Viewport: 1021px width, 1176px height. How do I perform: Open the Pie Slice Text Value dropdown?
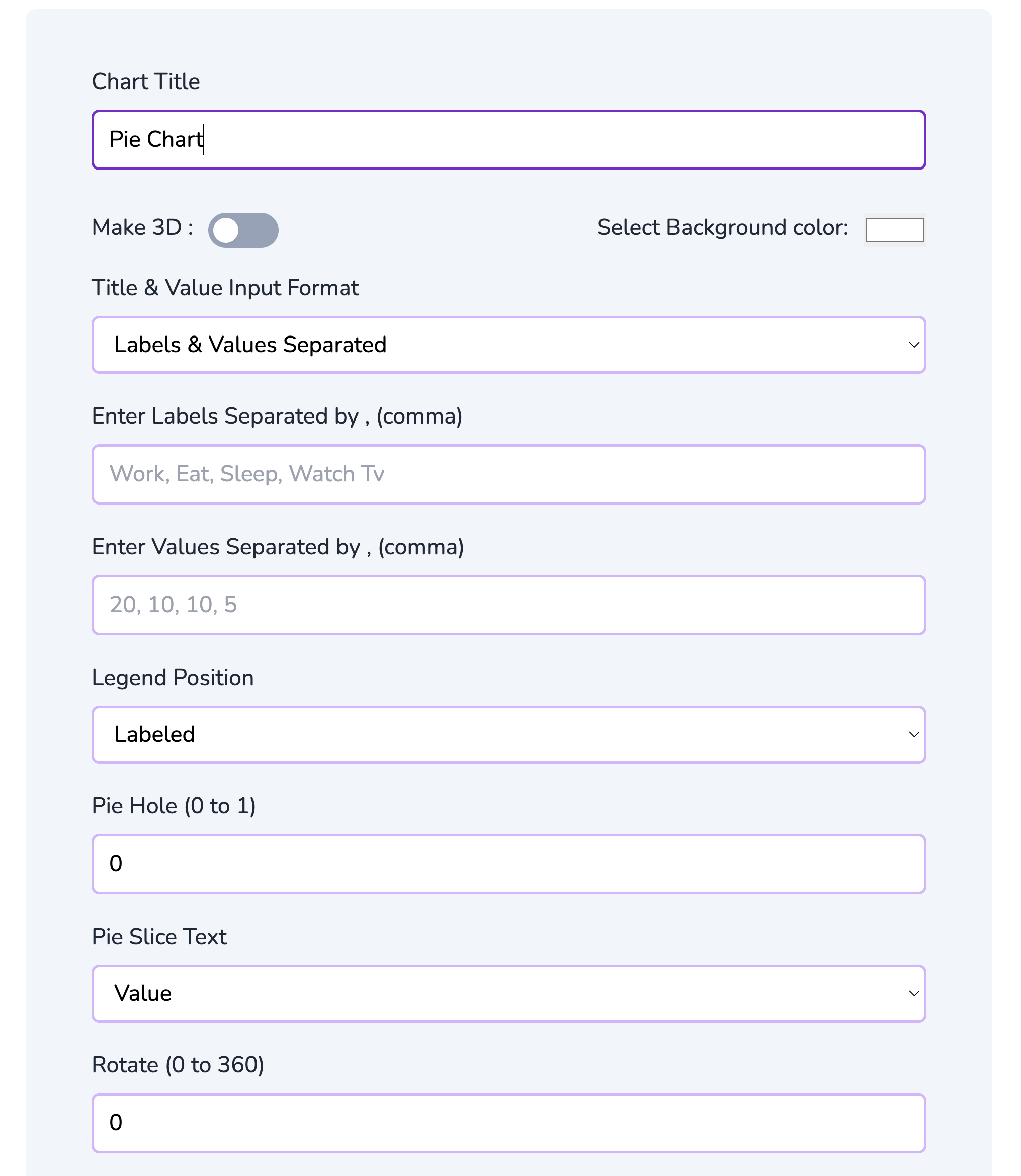pyautogui.click(x=508, y=993)
